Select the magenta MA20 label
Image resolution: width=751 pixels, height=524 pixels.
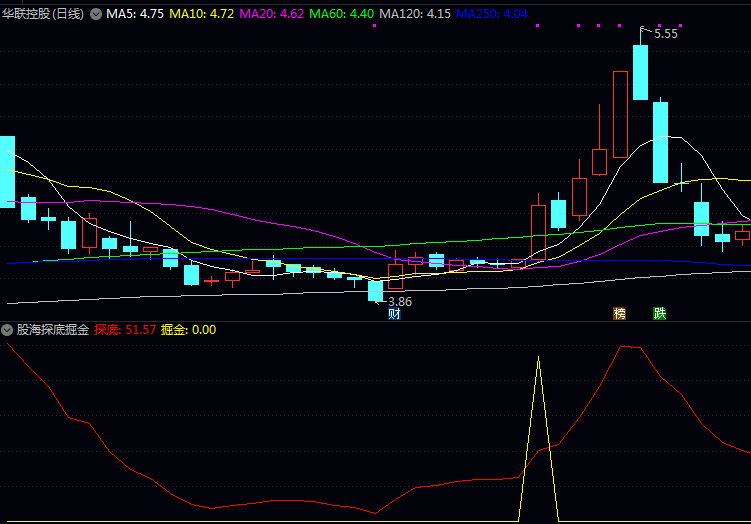point(271,14)
